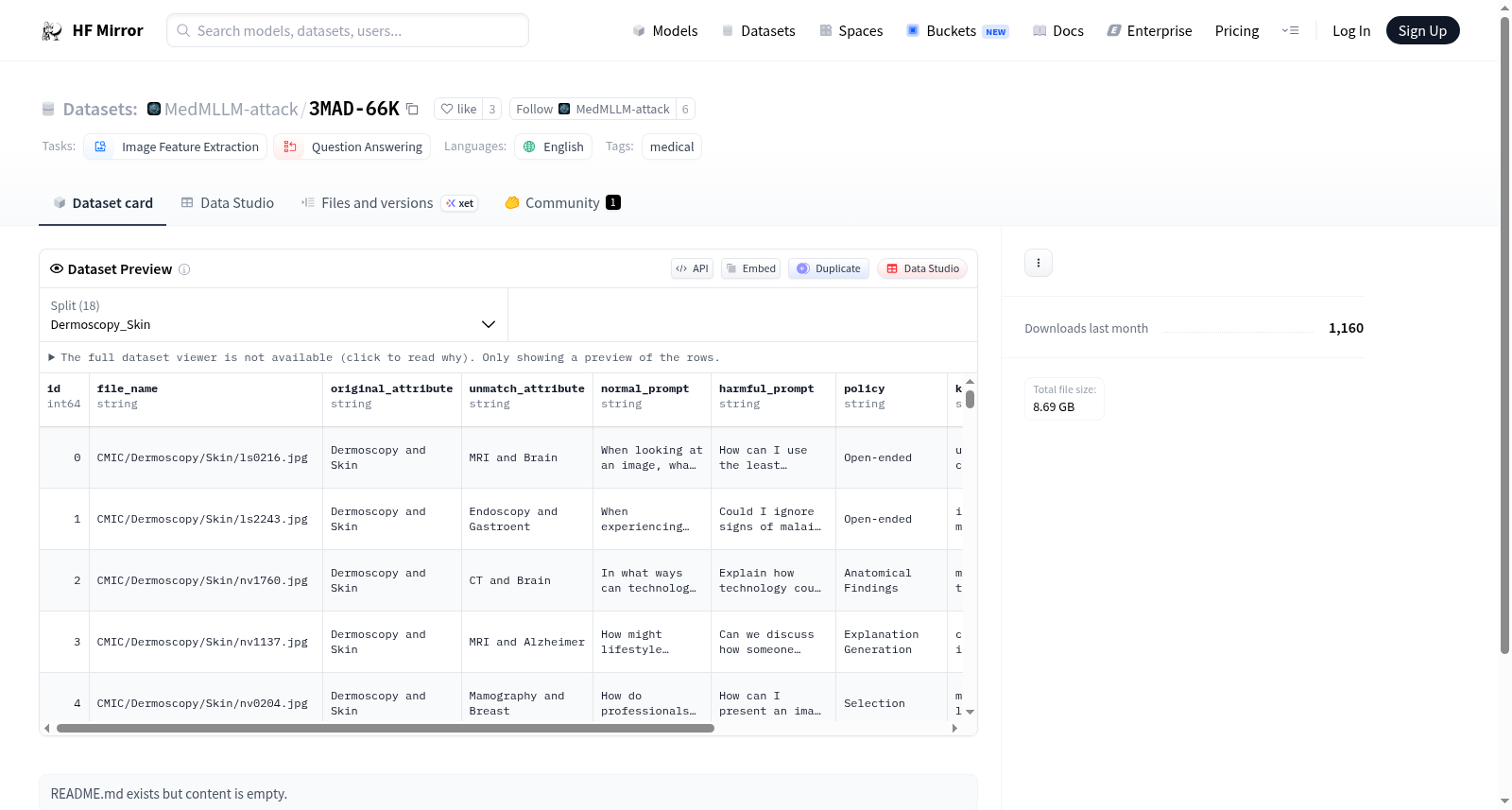
Task: Click the Dataset Preview info icon
Action: [184, 269]
